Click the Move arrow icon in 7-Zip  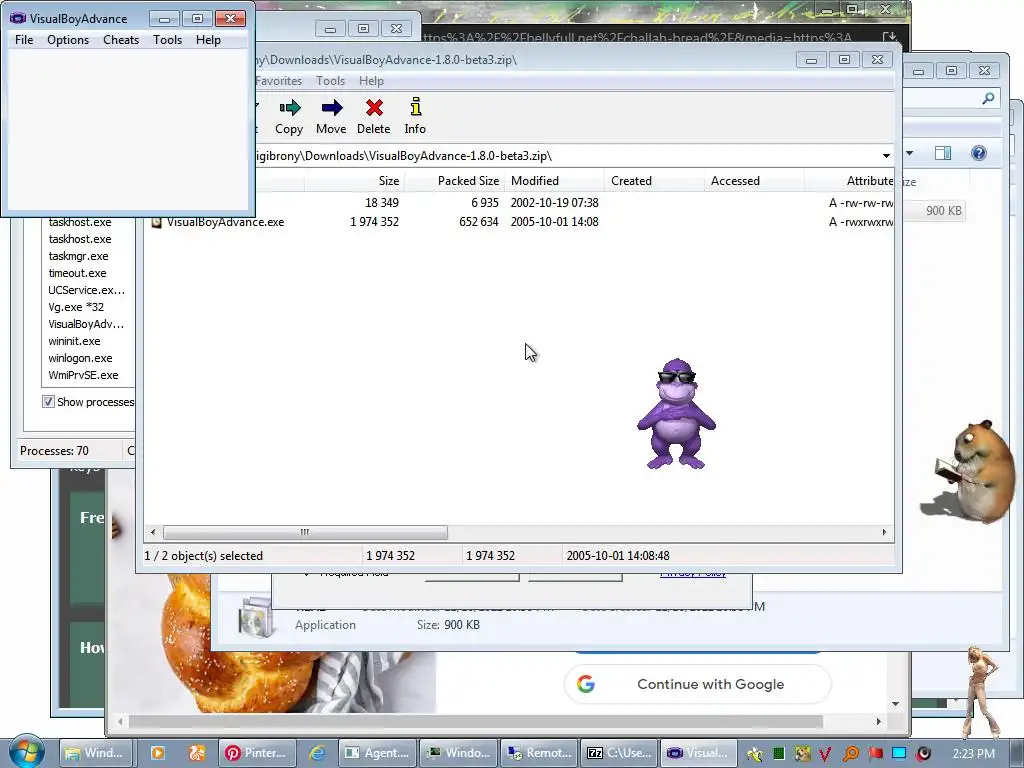coord(332,108)
